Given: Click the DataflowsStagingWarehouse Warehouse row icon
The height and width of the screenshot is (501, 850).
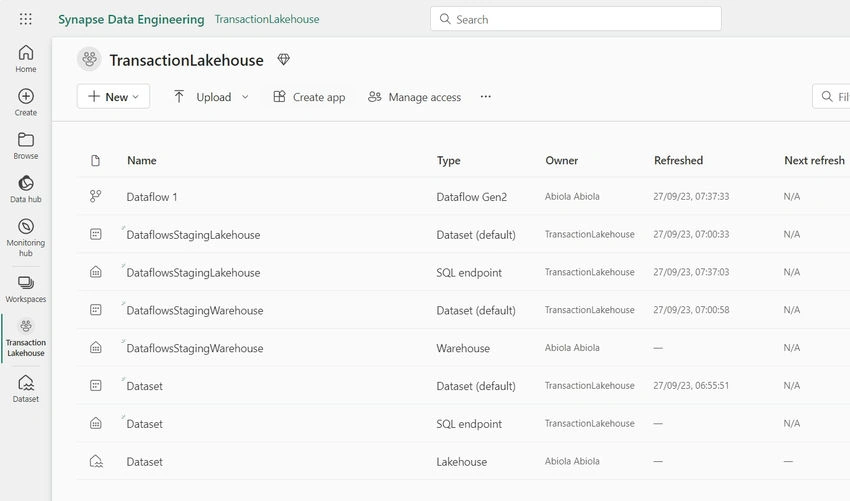Looking at the screenshot, I should coord(95,348).
